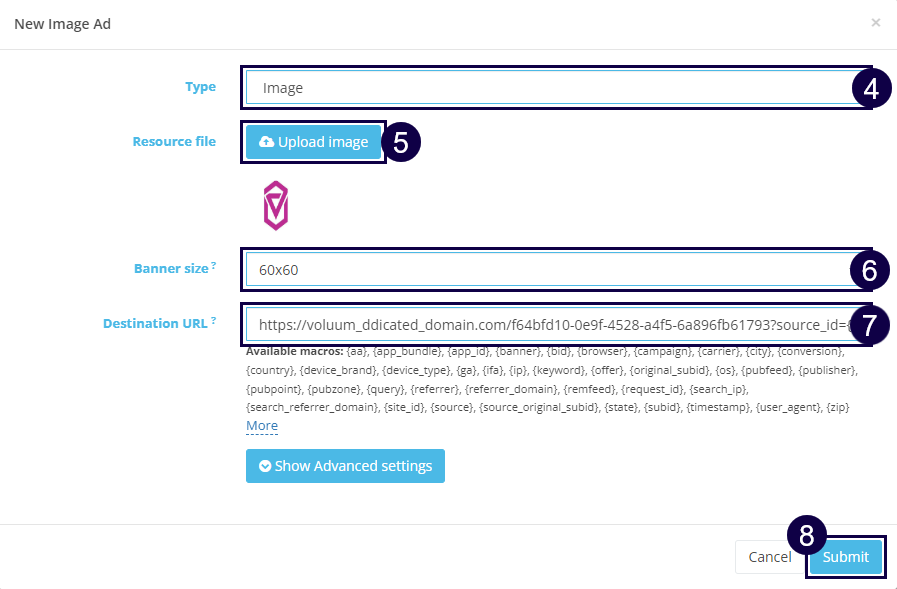Screen dimensions: 897x589
Task: Insert the {zip} macro
Action: (838, 406)
